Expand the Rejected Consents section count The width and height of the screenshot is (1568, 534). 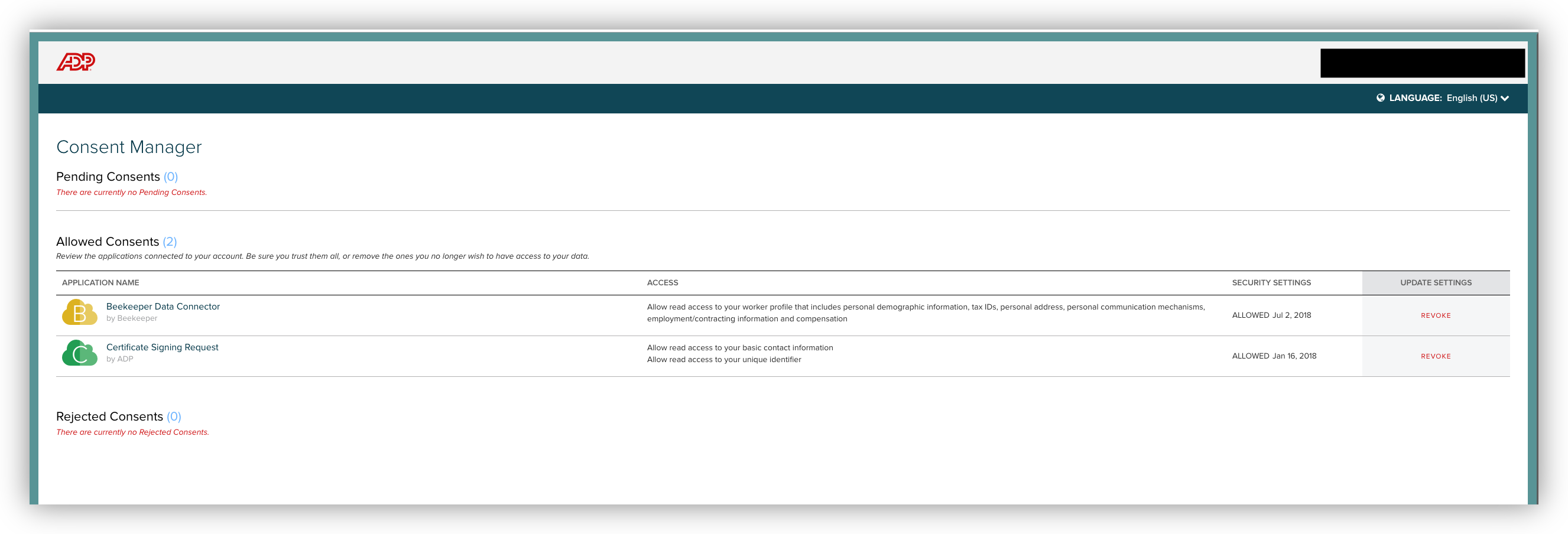pyautogui.click(x=175, y=416)
